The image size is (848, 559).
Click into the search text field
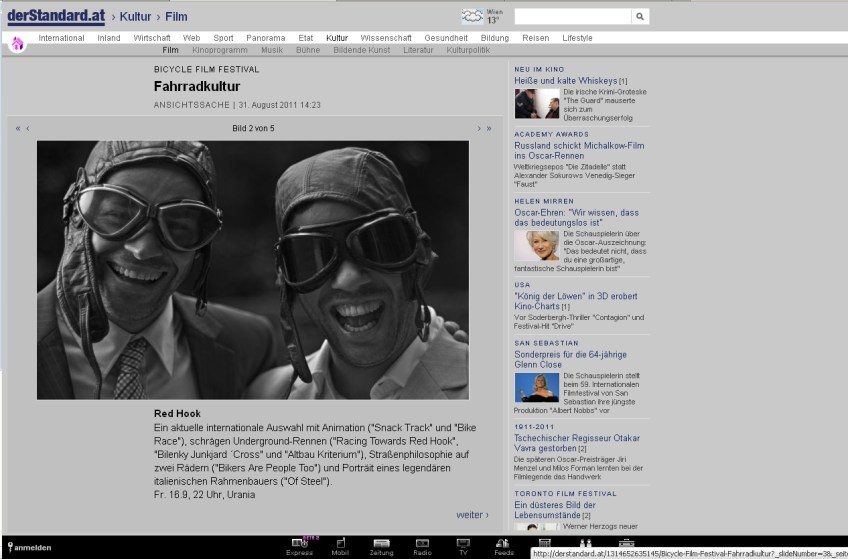[572, 16]
